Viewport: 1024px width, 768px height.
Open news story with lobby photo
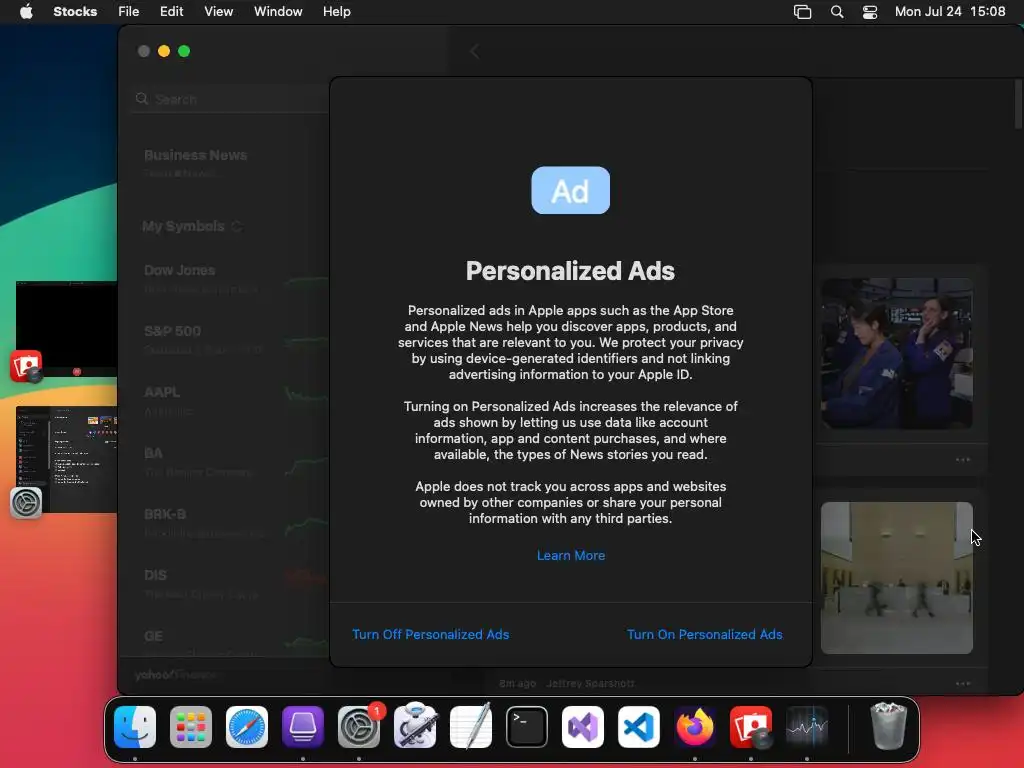(x=897, y=578)
